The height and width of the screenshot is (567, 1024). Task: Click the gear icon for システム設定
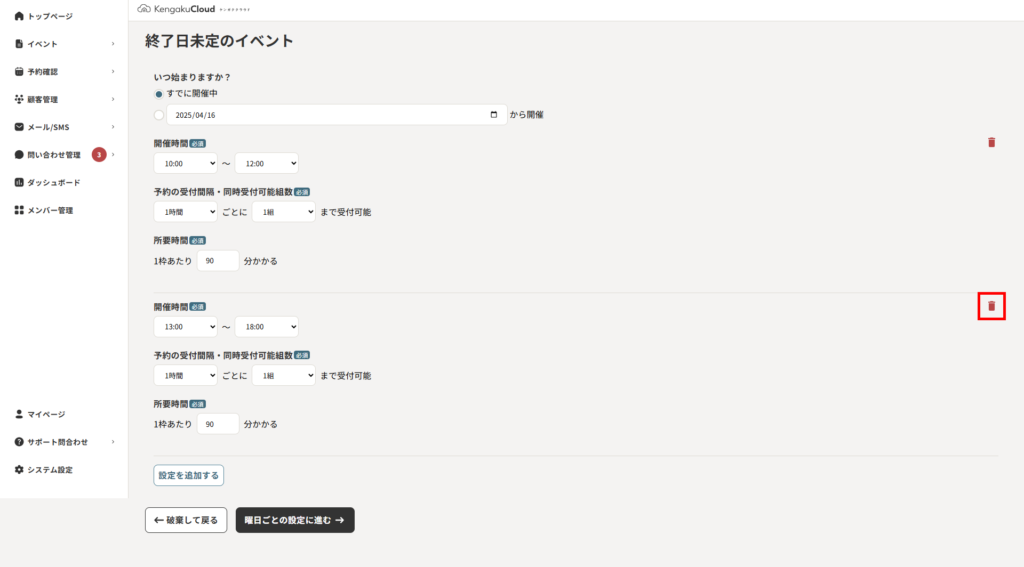19,470
